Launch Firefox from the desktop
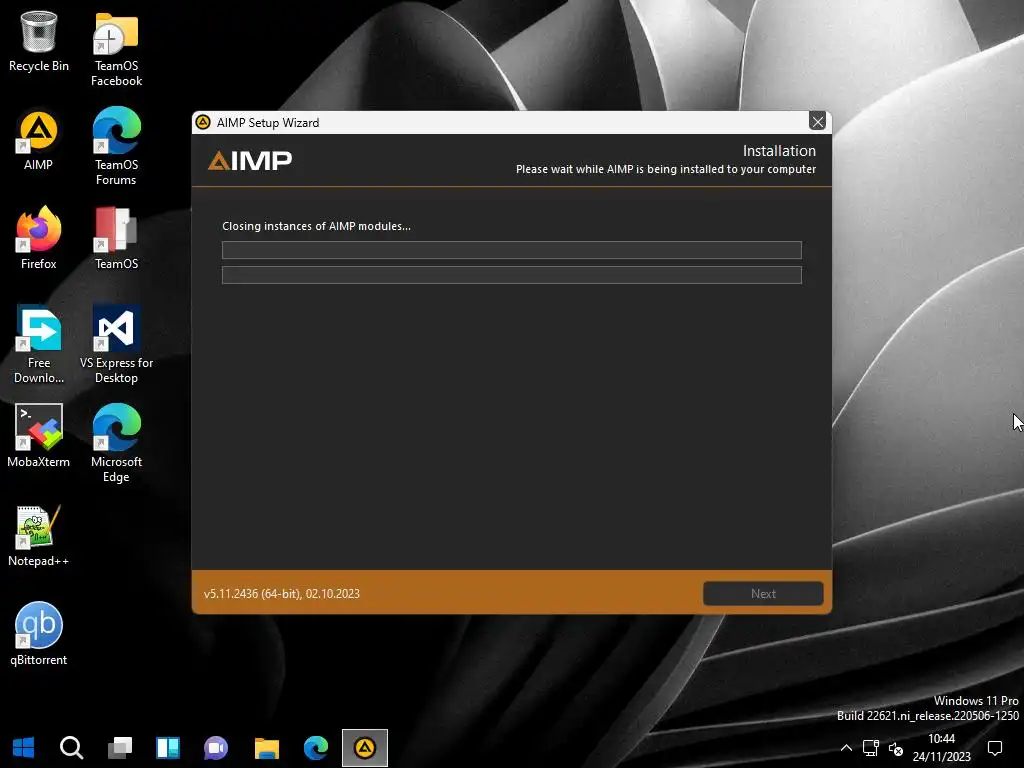Viewport: 1024px width, 768px height. click(39, 238)
